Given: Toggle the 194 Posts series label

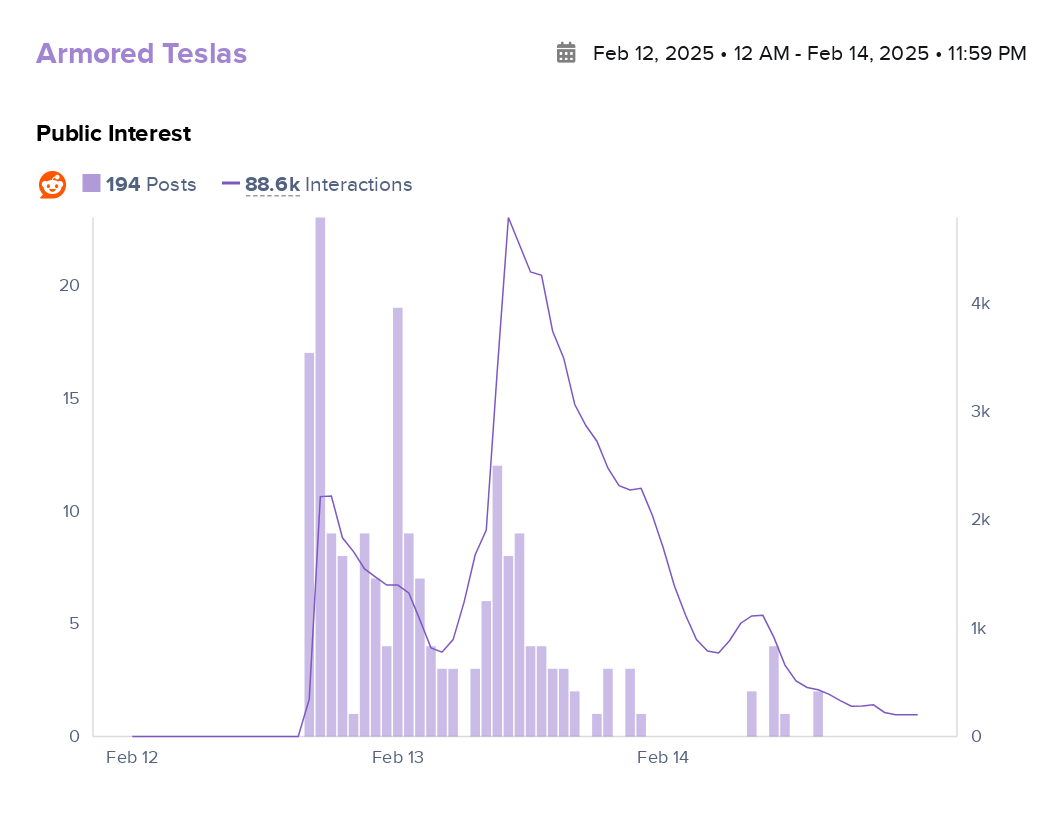Looking at the screenshot, I should (151, 185).
